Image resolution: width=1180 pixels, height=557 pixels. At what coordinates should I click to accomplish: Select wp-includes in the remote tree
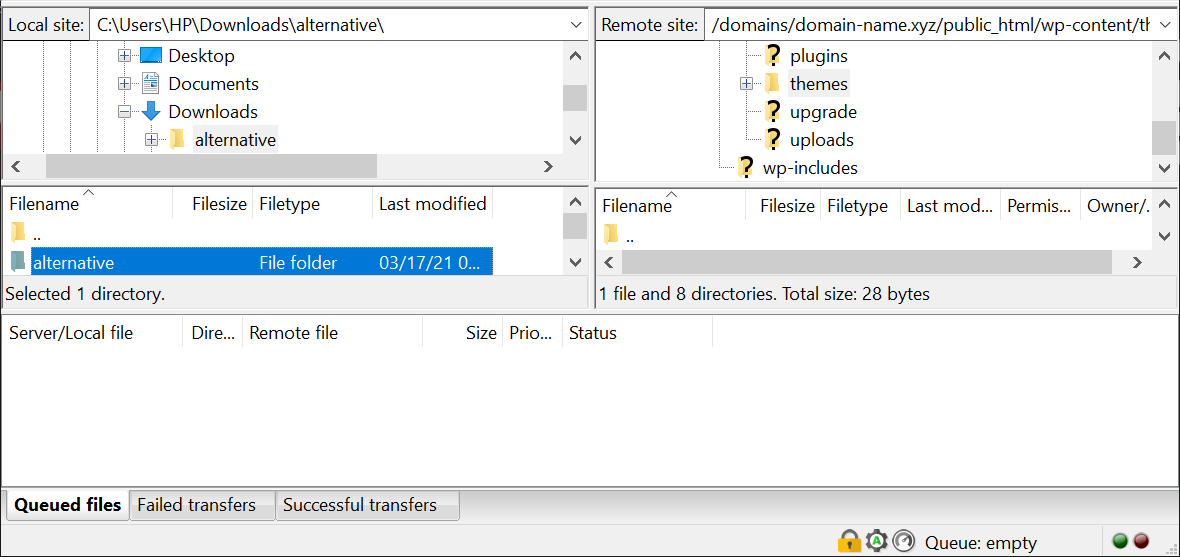click(x=810, y=168)
